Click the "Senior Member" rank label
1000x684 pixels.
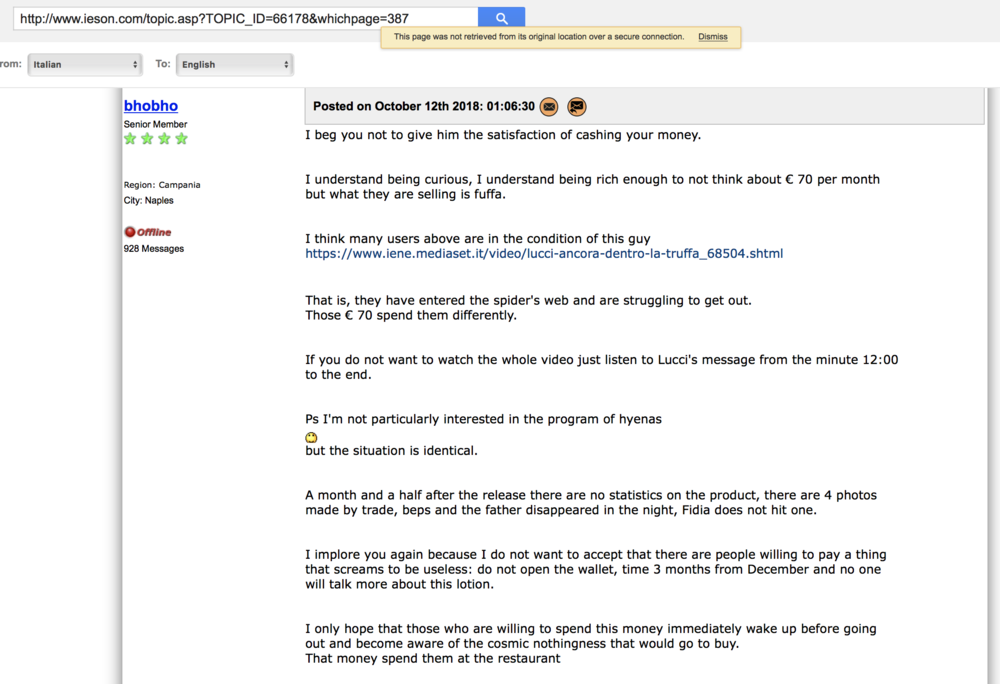point(155,124)
